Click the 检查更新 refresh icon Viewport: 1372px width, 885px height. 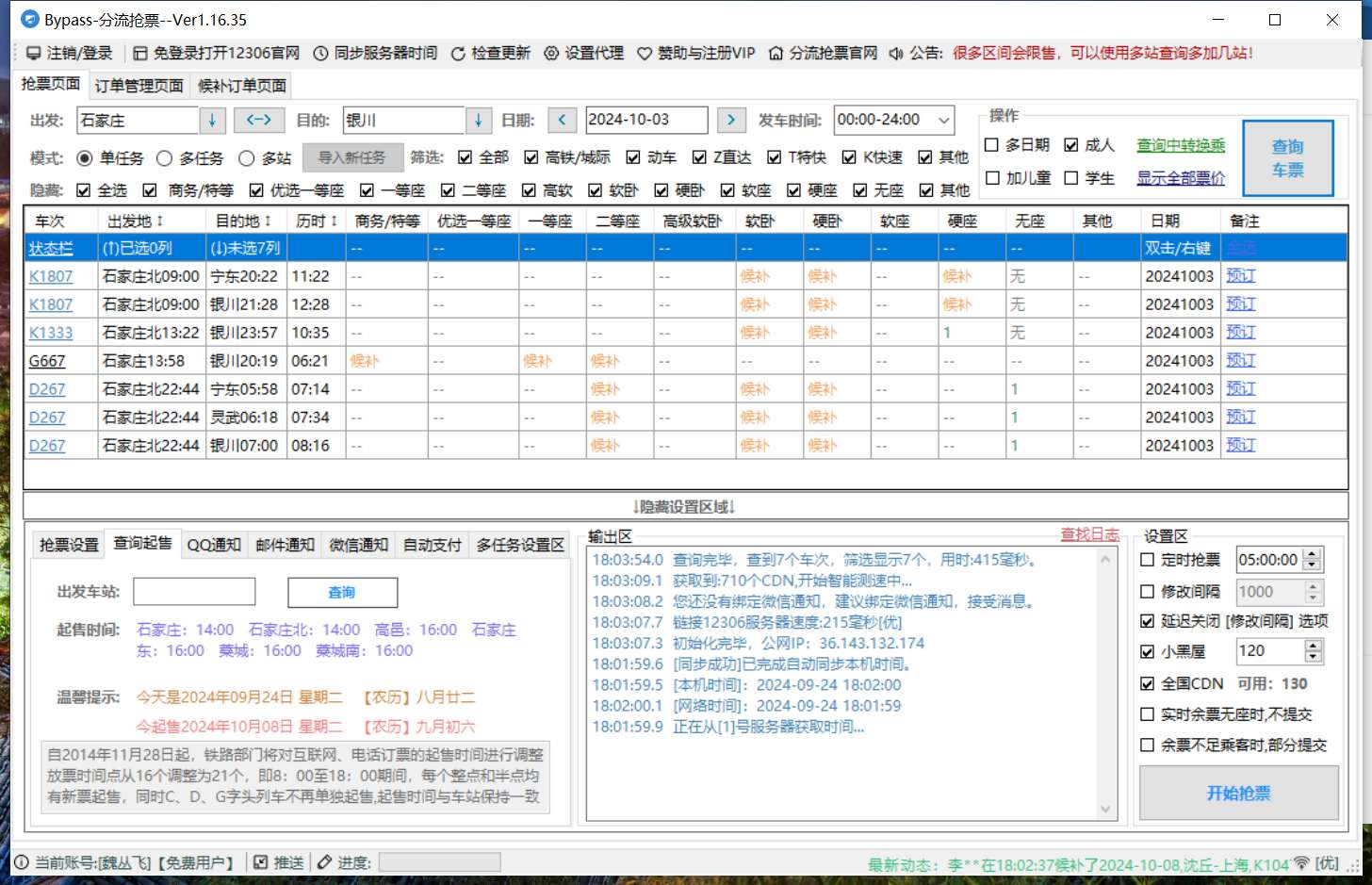458,54
